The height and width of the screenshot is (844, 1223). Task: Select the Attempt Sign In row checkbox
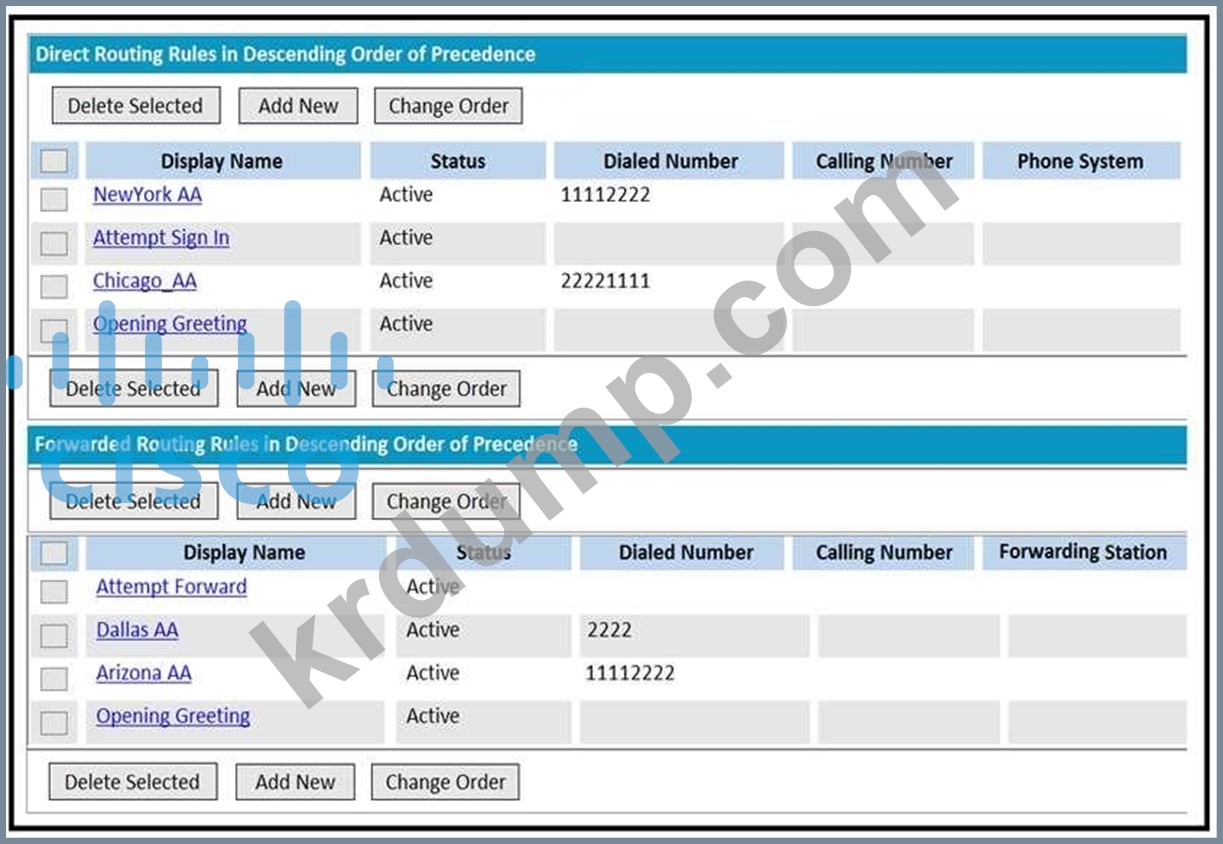pos(54,243)
